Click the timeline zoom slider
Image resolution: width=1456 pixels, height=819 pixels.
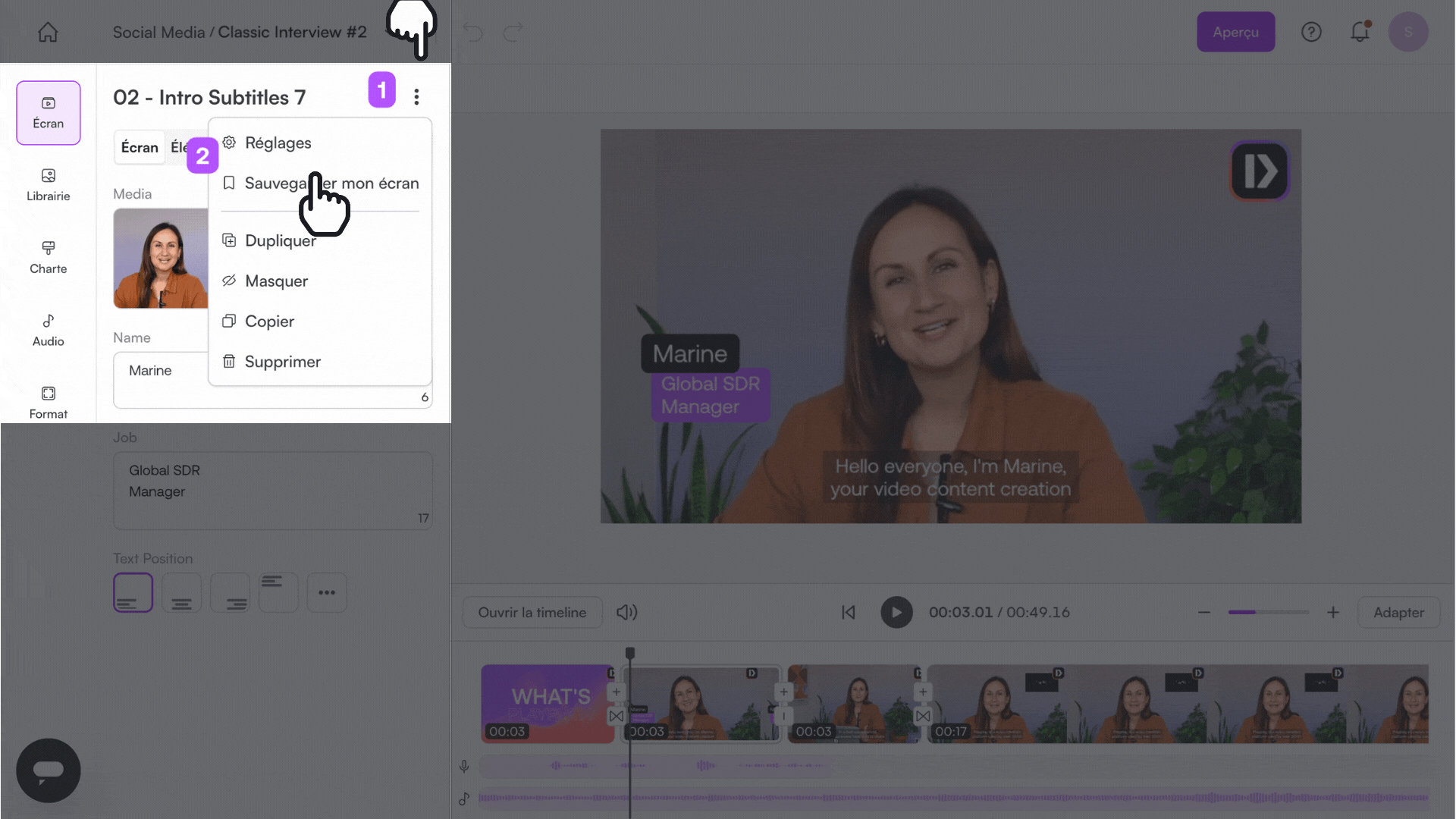[1268, 612]
